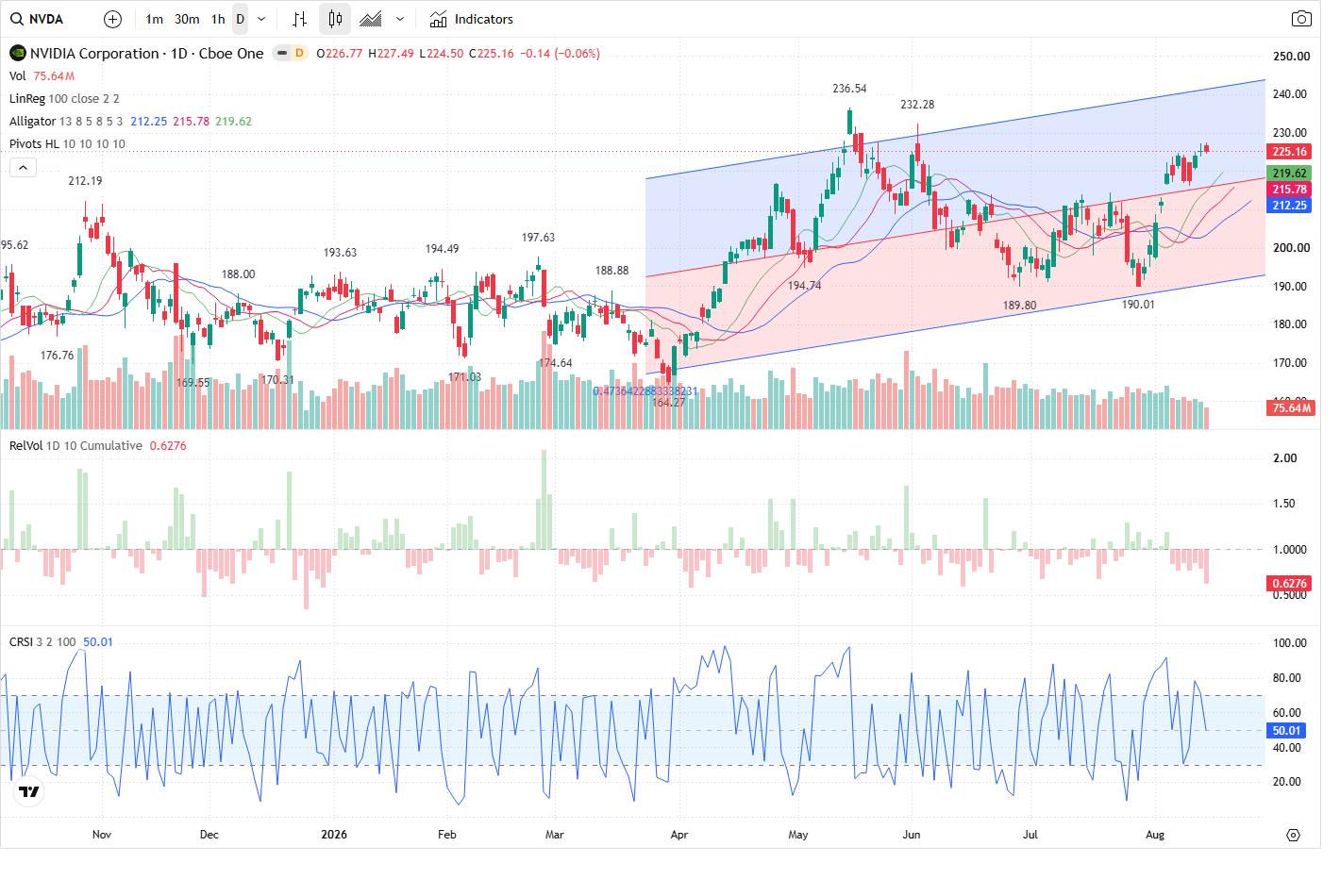This screenshot has height=896, width=1340.
Task: Switch to the 30m interval
Action: click(x=187, y=19)
